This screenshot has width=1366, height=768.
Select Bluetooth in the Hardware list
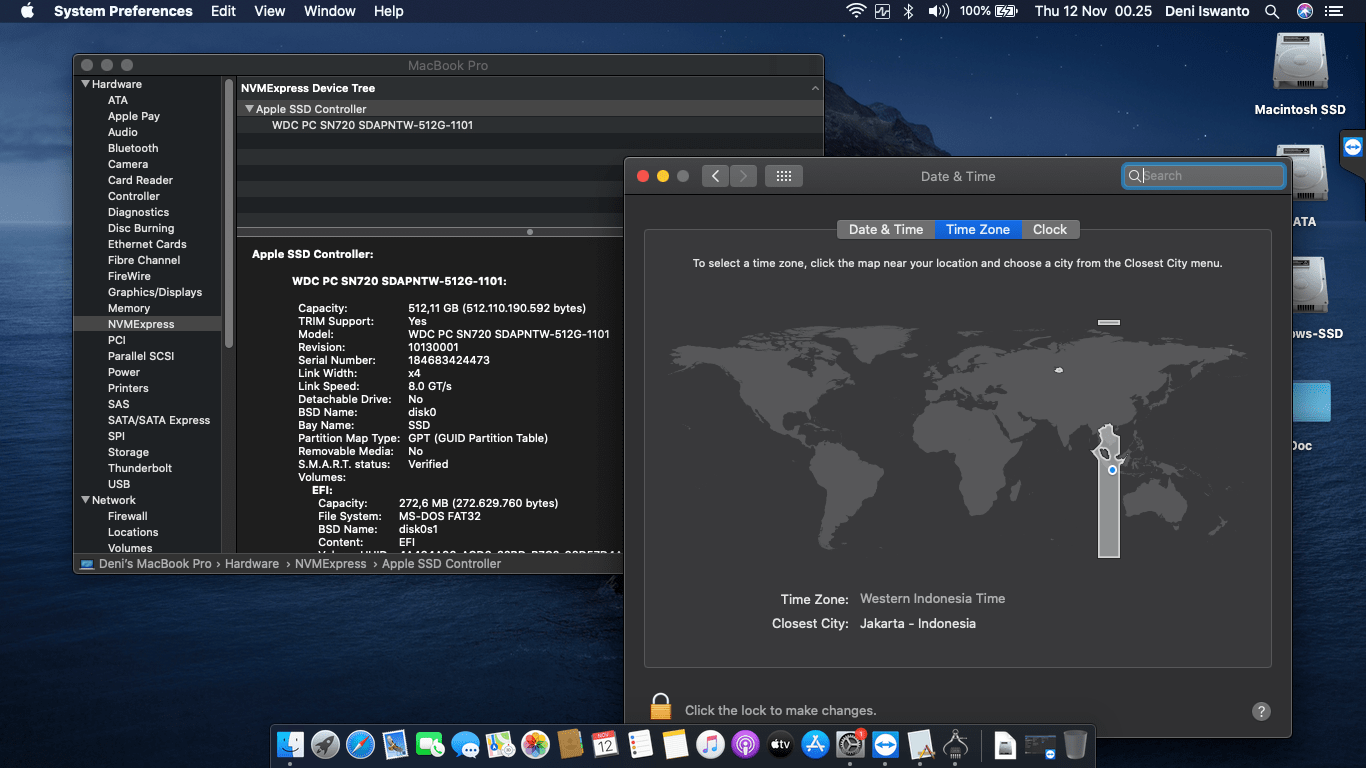click(x=133, y=148)
